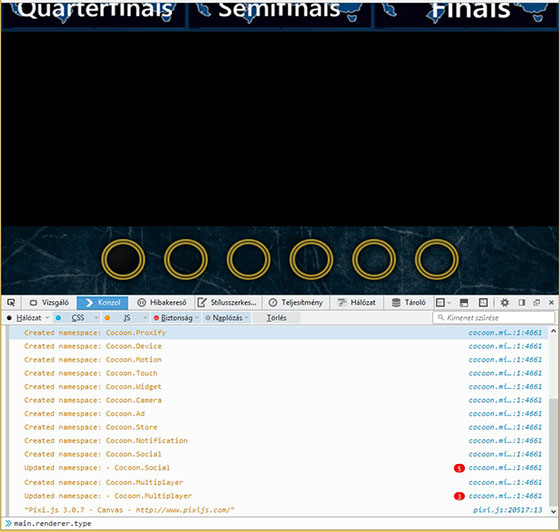Click the responsive design mode icon
560x532 pixels.
483,302
